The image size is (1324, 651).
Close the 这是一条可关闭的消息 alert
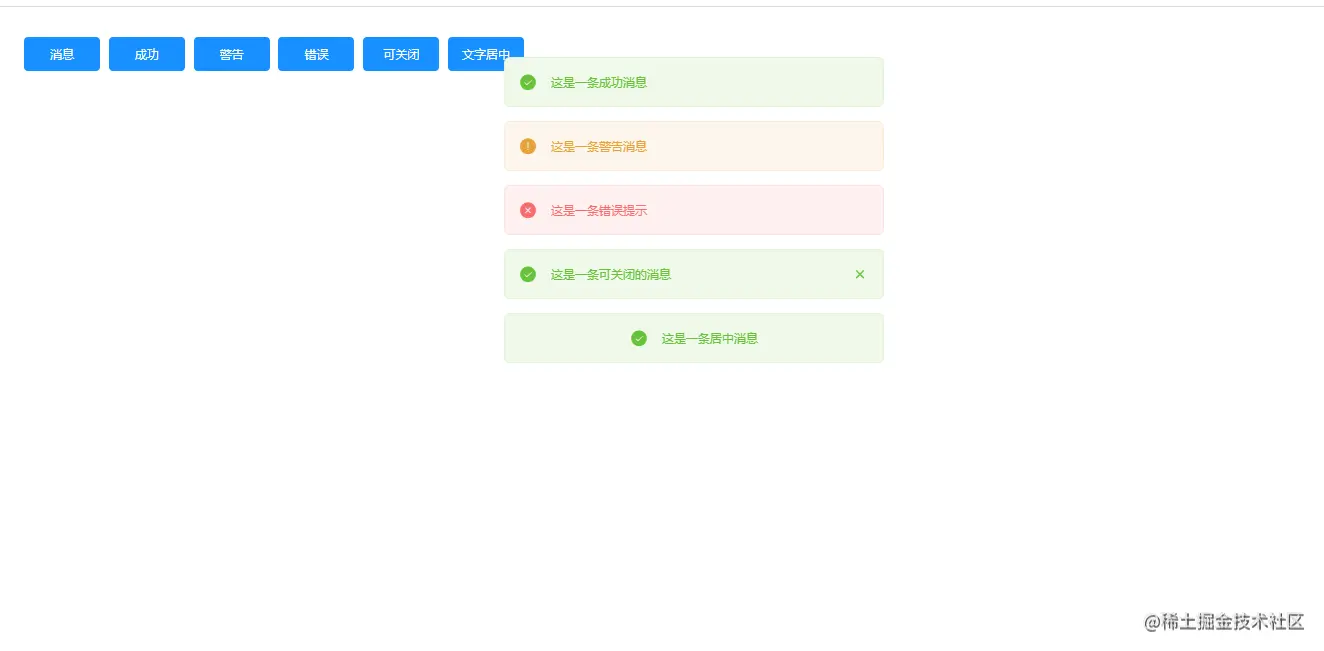tap(860, 274)
